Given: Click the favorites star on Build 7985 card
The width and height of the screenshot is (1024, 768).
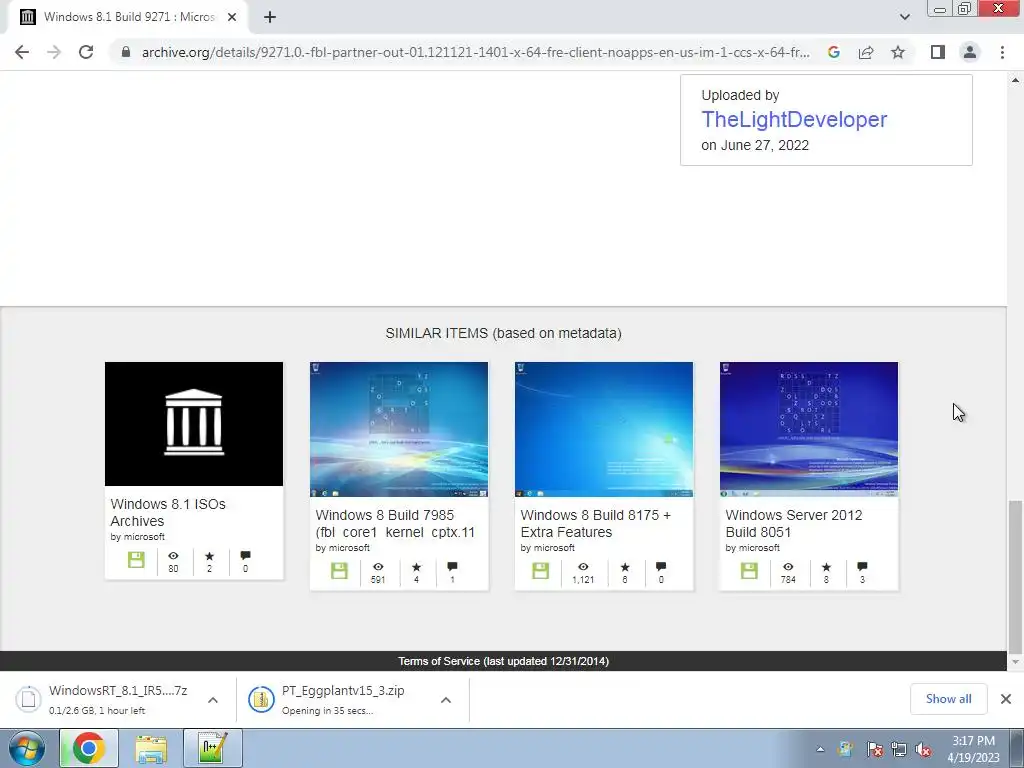Looking at the screenshot, I should (417, 567).
